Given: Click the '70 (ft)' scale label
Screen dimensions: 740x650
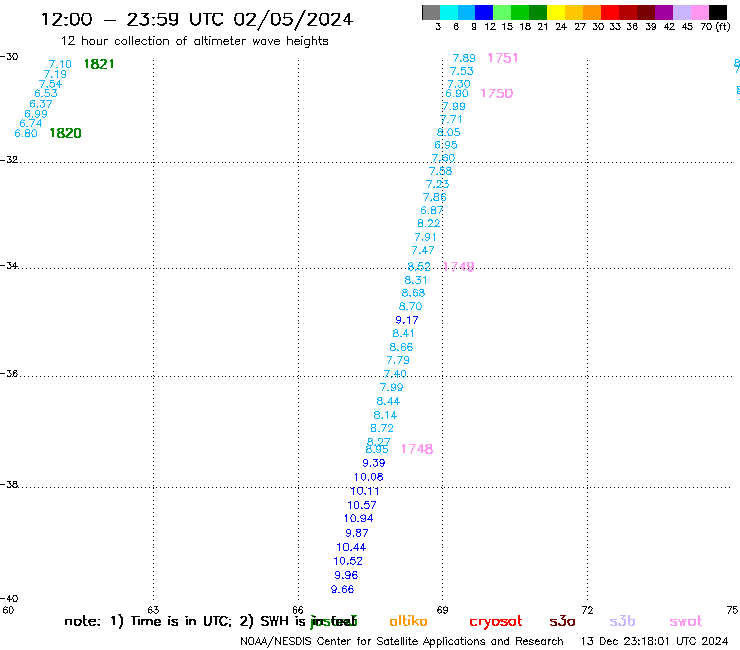Looking at the screenshot, I should 715,27.
